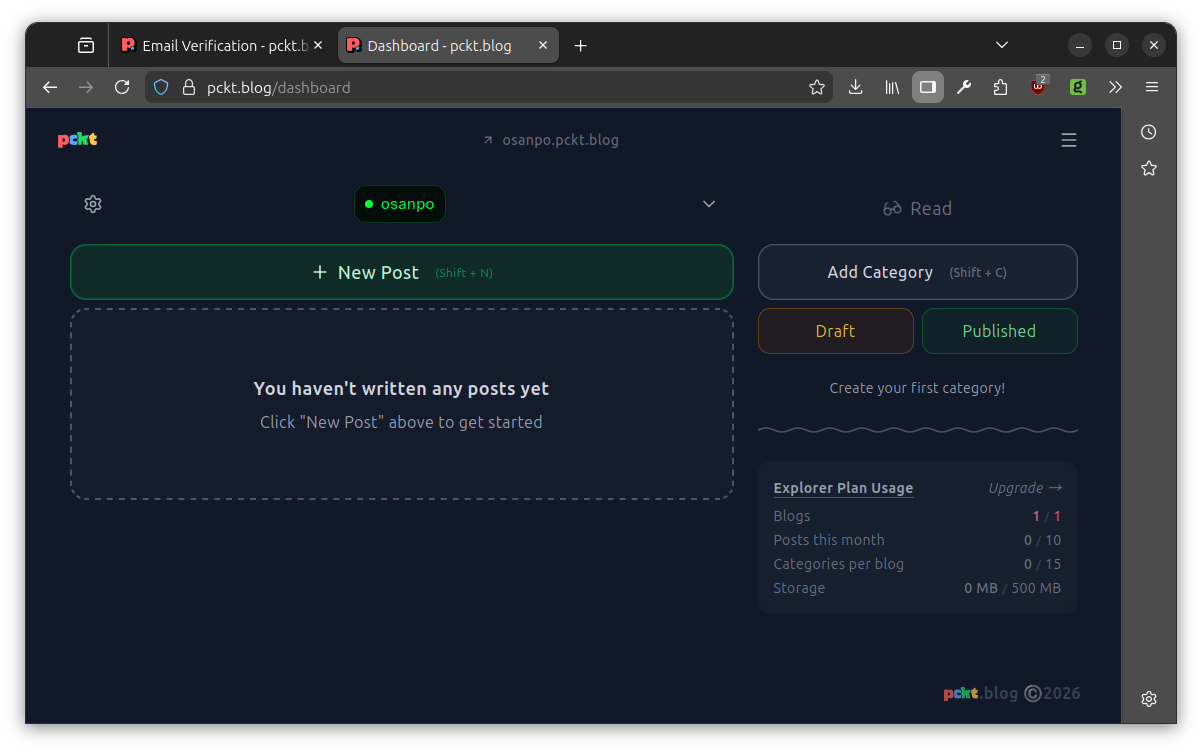Bookmark the page with the address bar star
The image size is (1202, 752).
tap(817, 87)
